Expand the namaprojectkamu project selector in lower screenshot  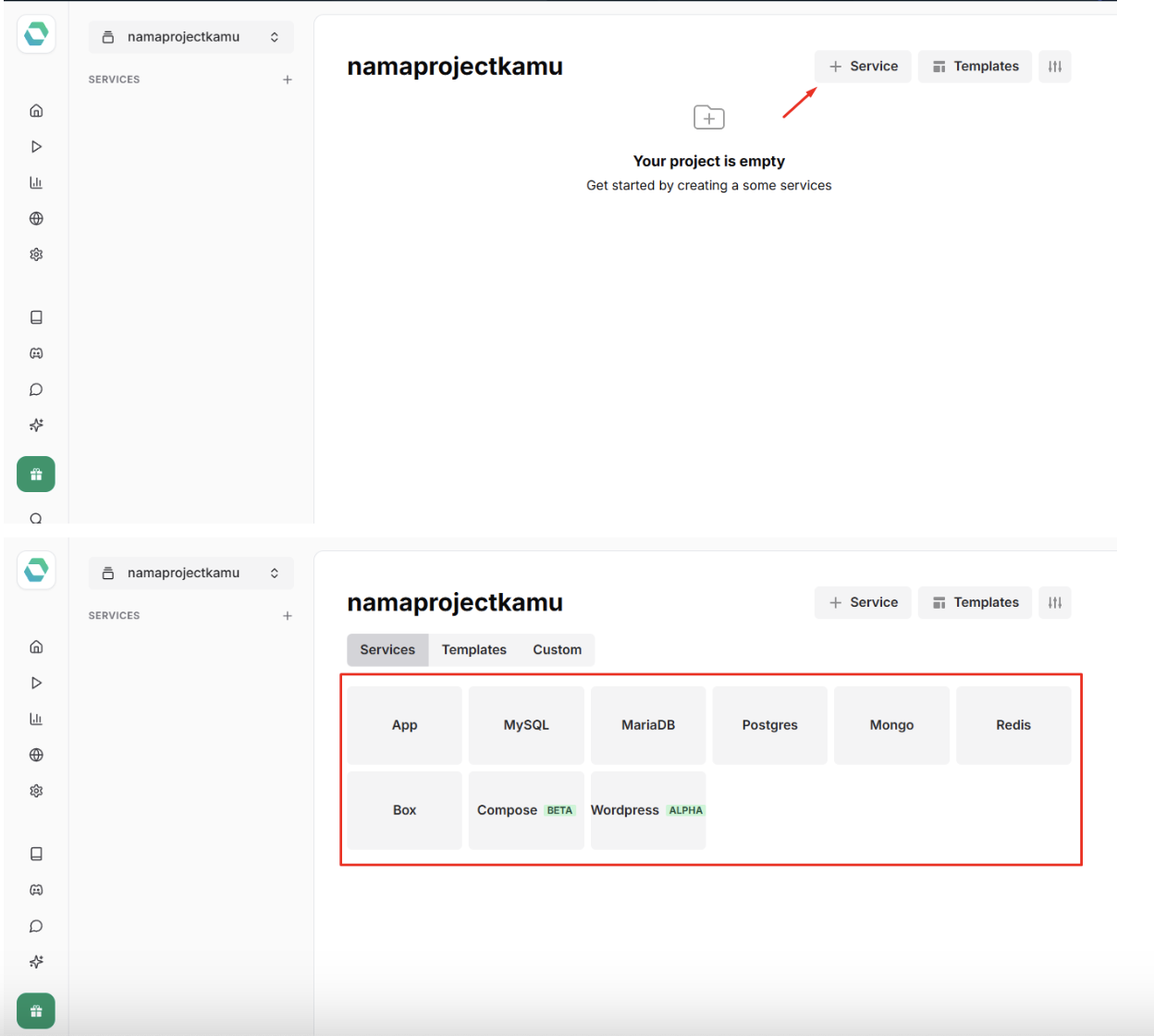[x=191, y=573]
